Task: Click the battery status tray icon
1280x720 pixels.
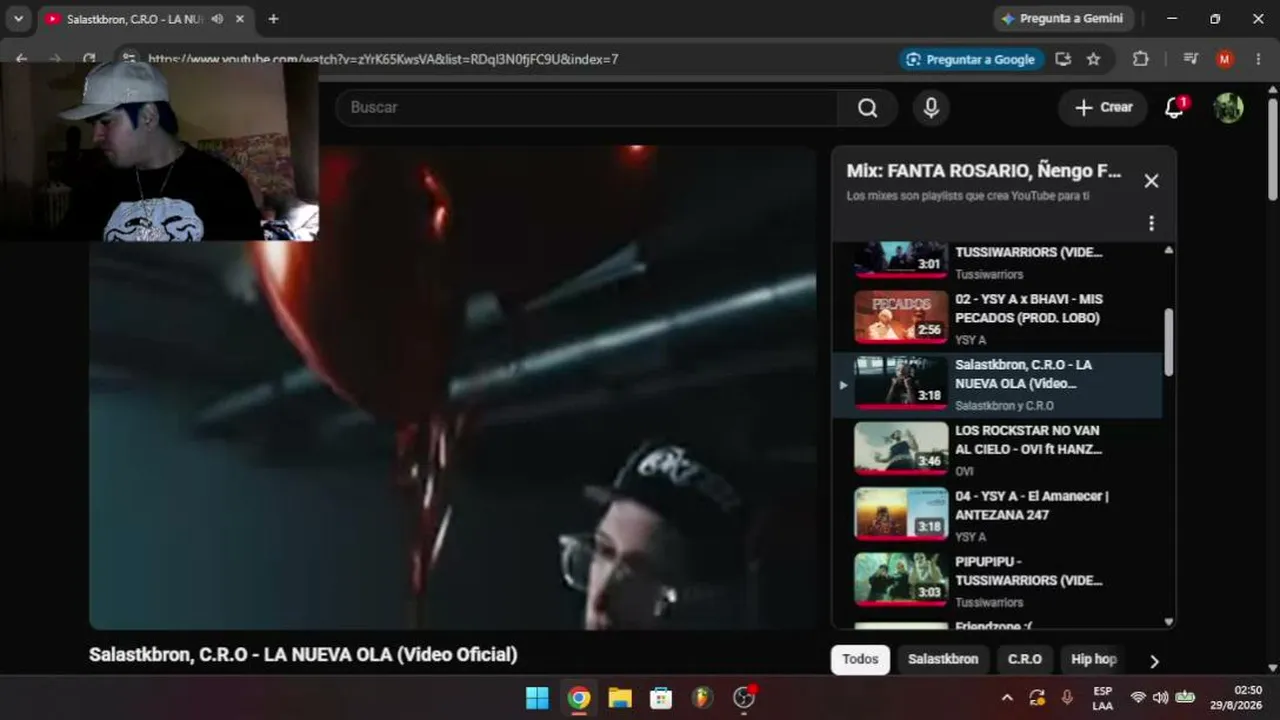Action: tap(1185, 698)
